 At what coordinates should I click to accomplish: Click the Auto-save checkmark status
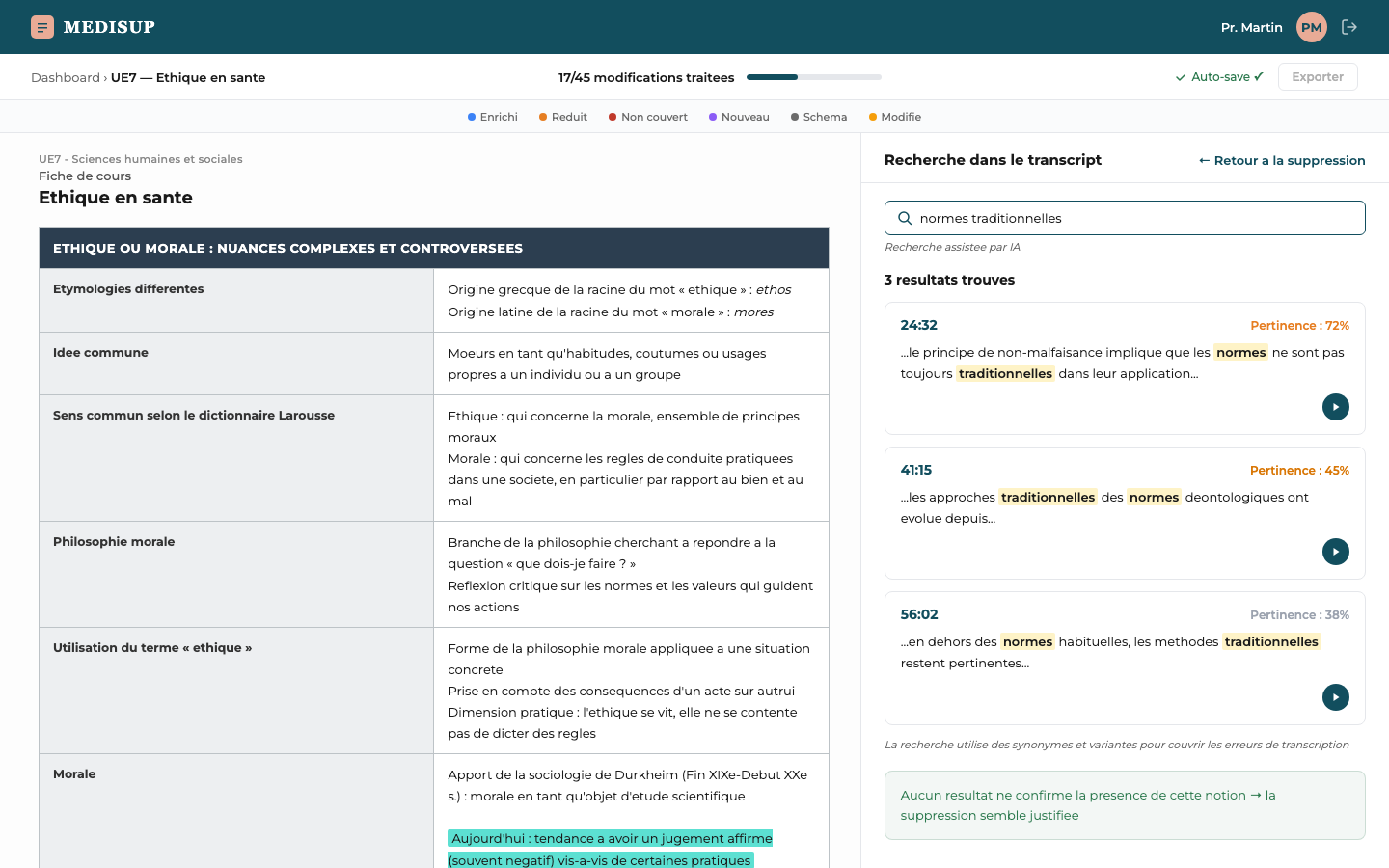(x=1219, y=77)
